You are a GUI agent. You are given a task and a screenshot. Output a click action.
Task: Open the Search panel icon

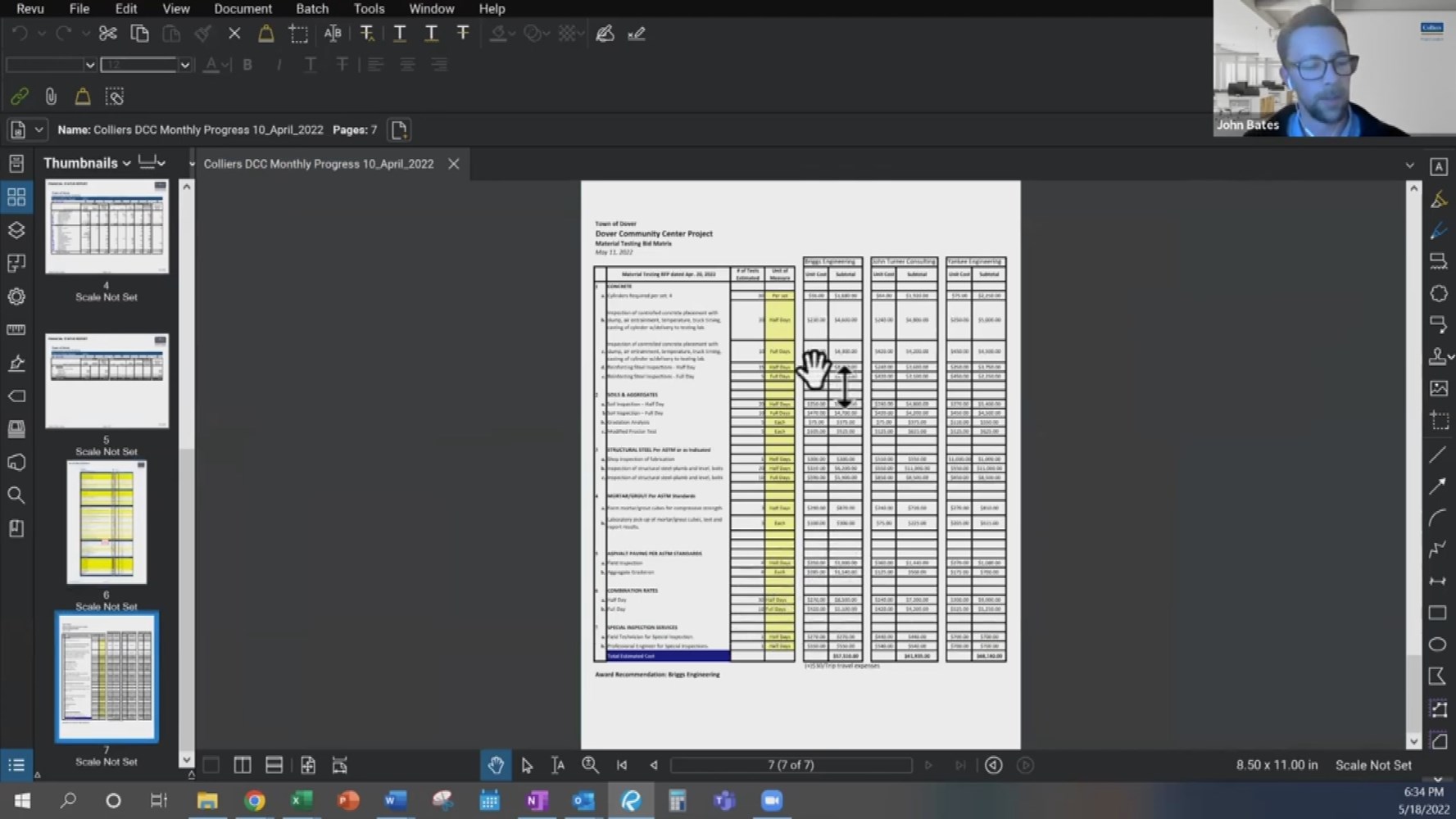tap(16, 495)
